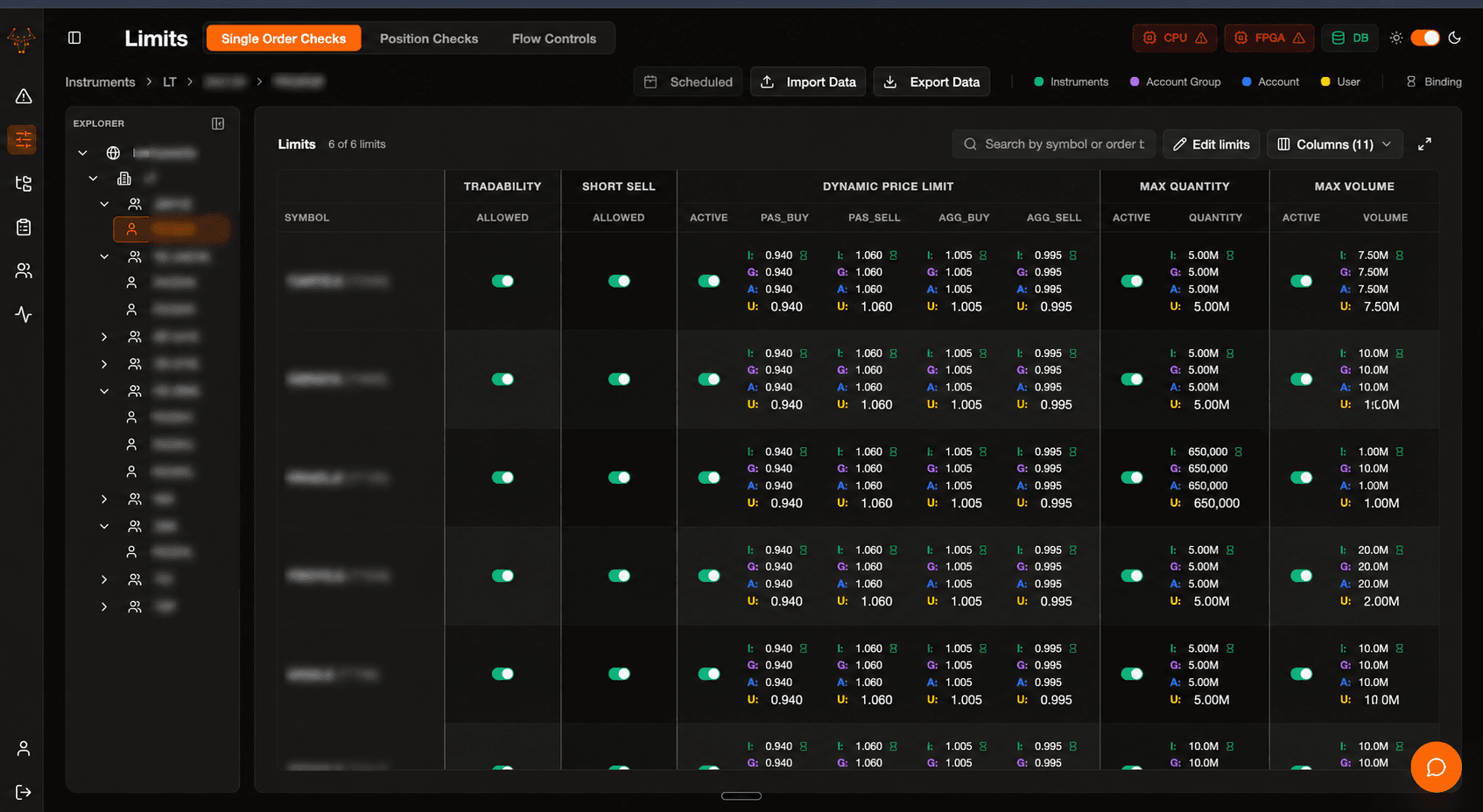The width and height of the screenshot is (1483, 812).
Task: Toggle the light/dark theme switch
Action: pos(1425,38)
